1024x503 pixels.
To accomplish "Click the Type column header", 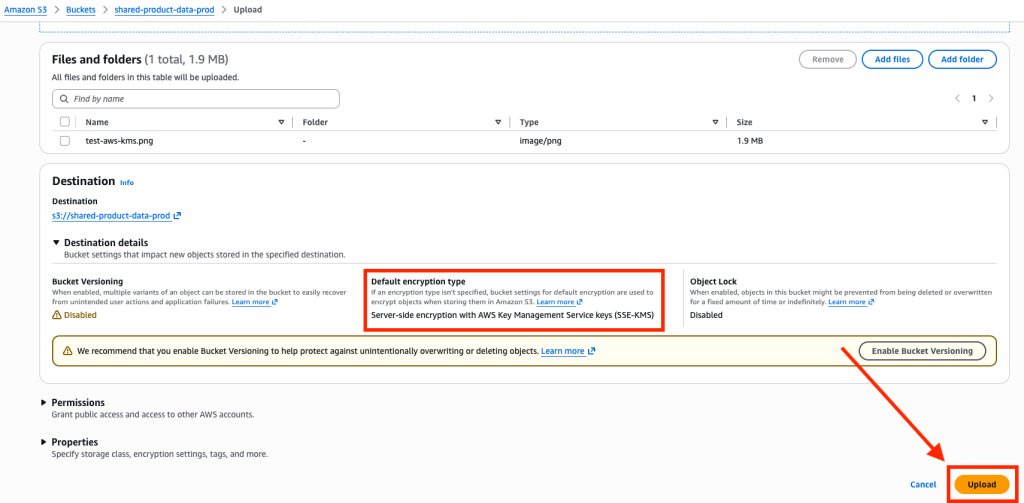I will pyautogui.click(x=529, y=122).
